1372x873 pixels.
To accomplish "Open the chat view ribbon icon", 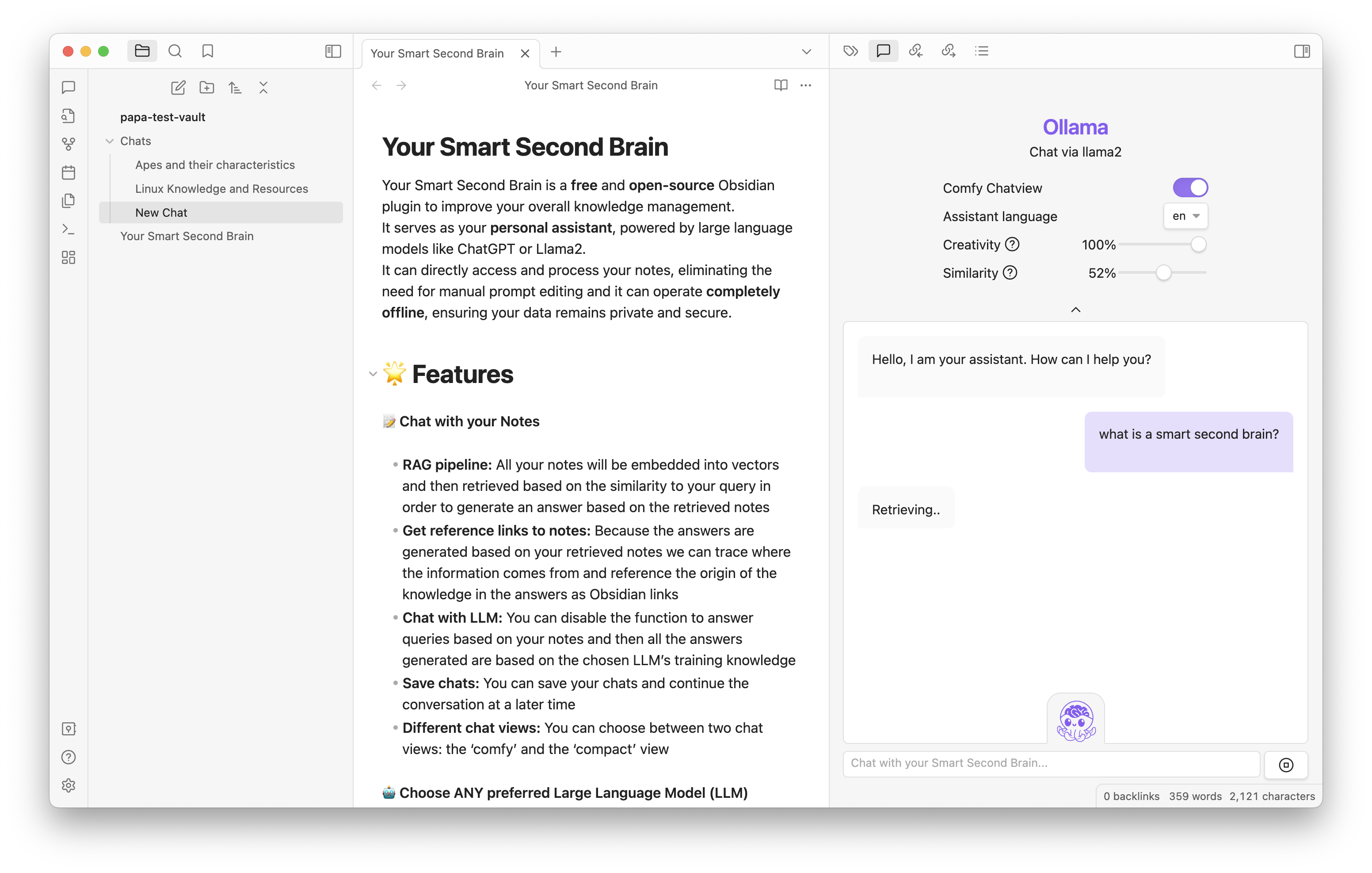I will pyautogui.click(x=69, y=87).
